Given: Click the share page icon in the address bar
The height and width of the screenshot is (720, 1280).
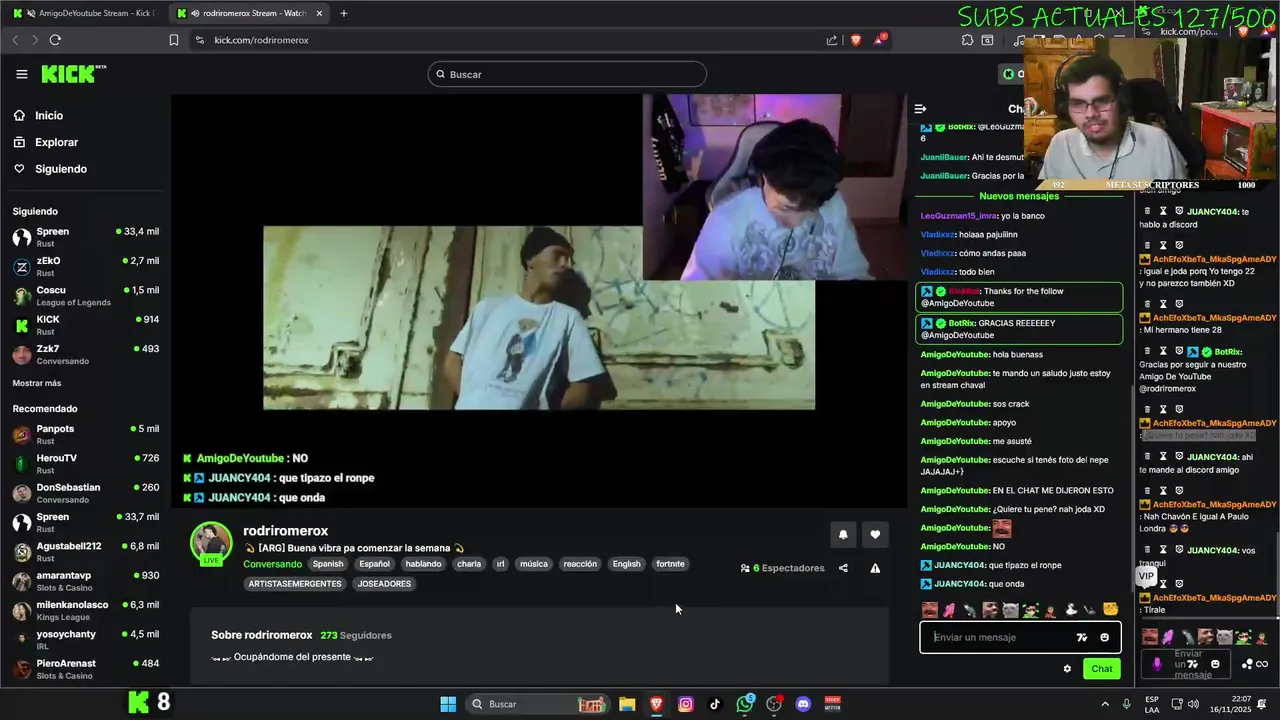Looking at the screenshot, I should pyautogui.click(x=832, y=40).
